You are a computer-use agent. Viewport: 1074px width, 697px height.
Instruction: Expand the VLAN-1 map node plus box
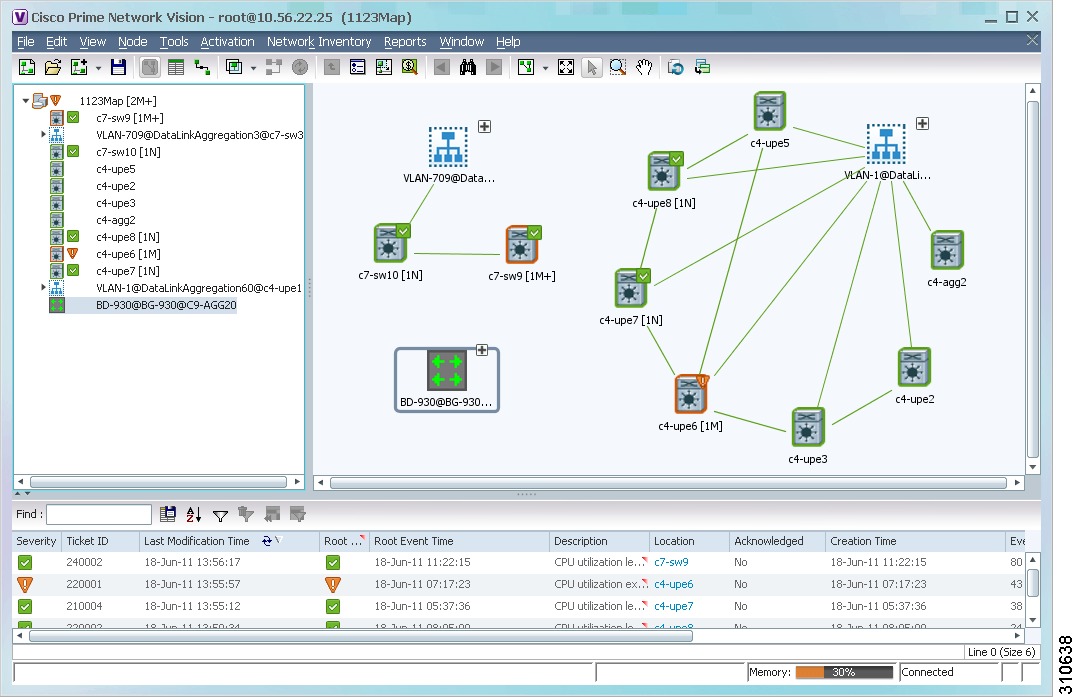(923, 124)
